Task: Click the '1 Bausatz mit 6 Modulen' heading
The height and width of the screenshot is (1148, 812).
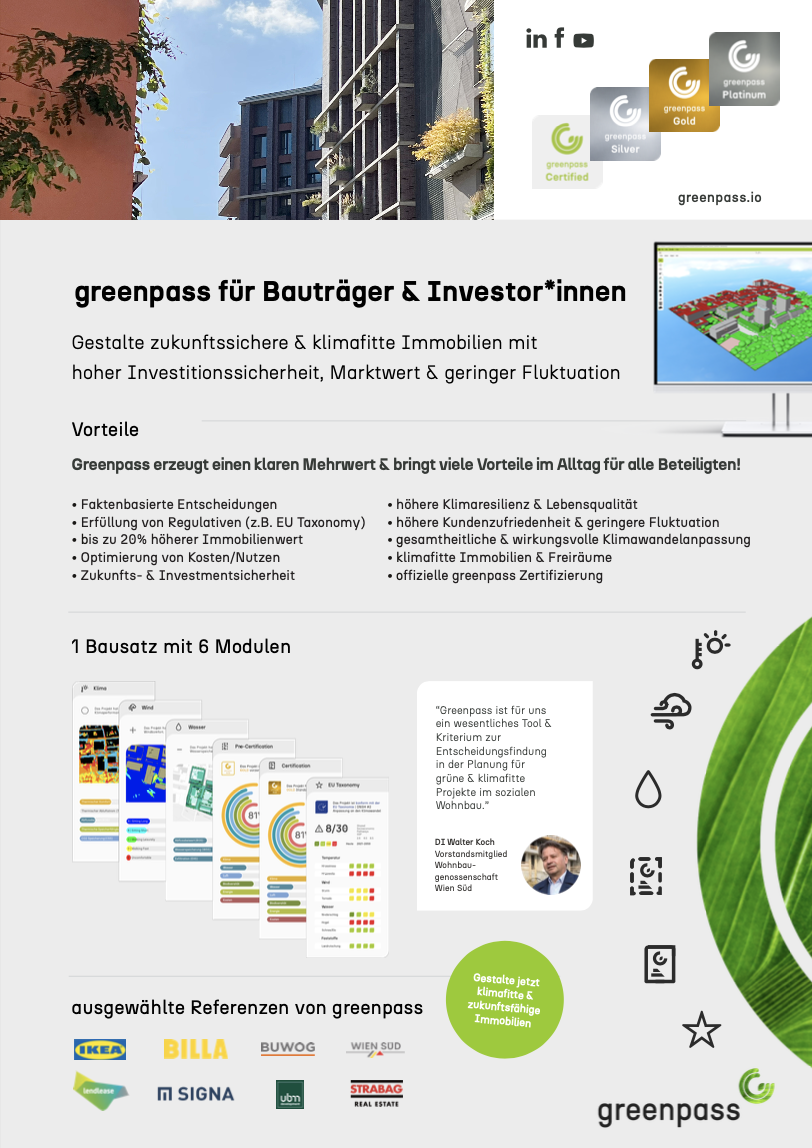Action: [181, 646]
